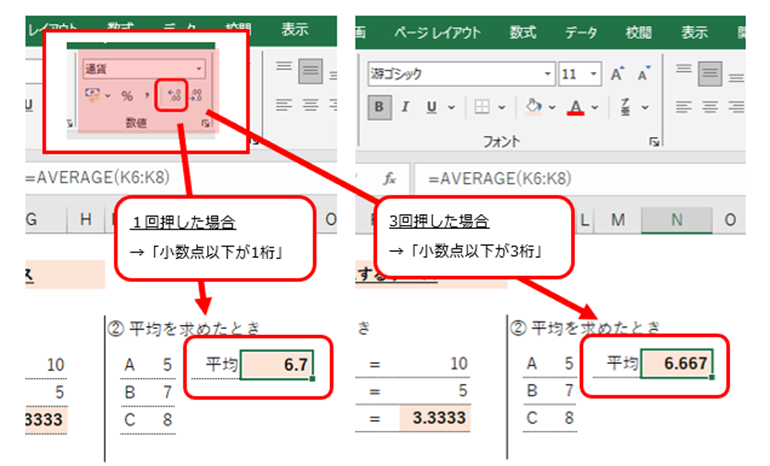Viewport: 770px width, 466px height.
Task: Click the comma style button
Action: [147, 96]
